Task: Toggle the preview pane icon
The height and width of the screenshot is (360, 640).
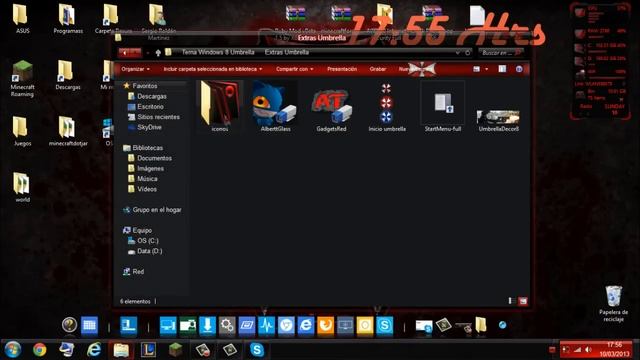Action: (x=502, y=69)
